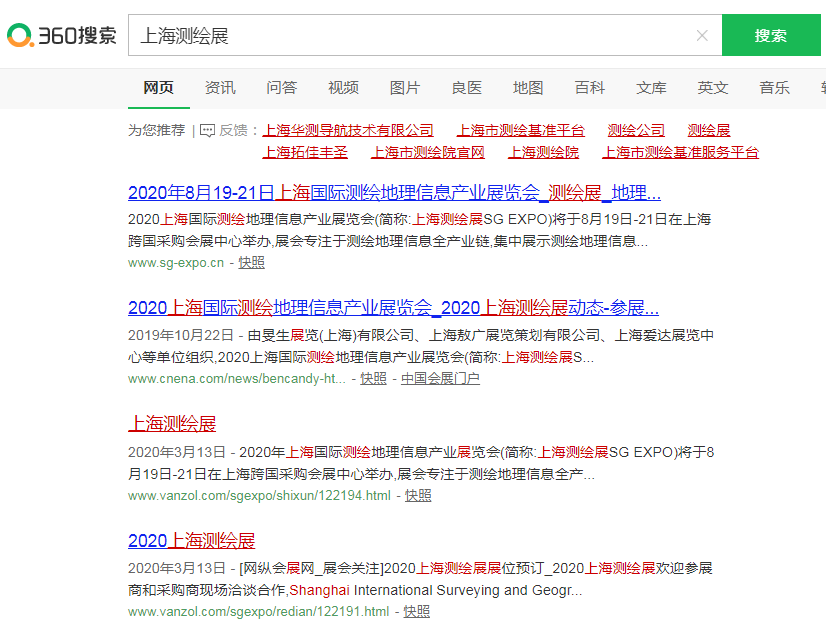Open the 文库 tab
Screen dimensions: 826x641
pos(652,87)
